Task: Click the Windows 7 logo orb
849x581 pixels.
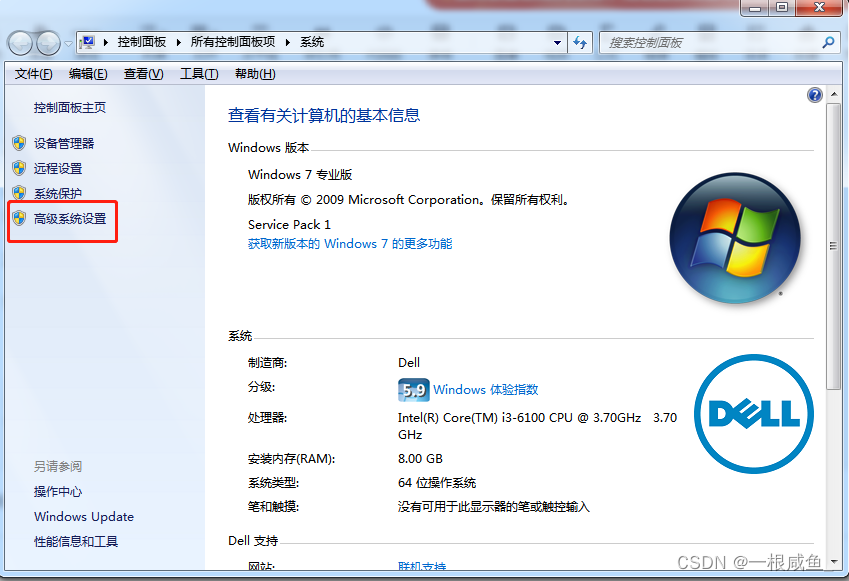Action: pos(735,238)
